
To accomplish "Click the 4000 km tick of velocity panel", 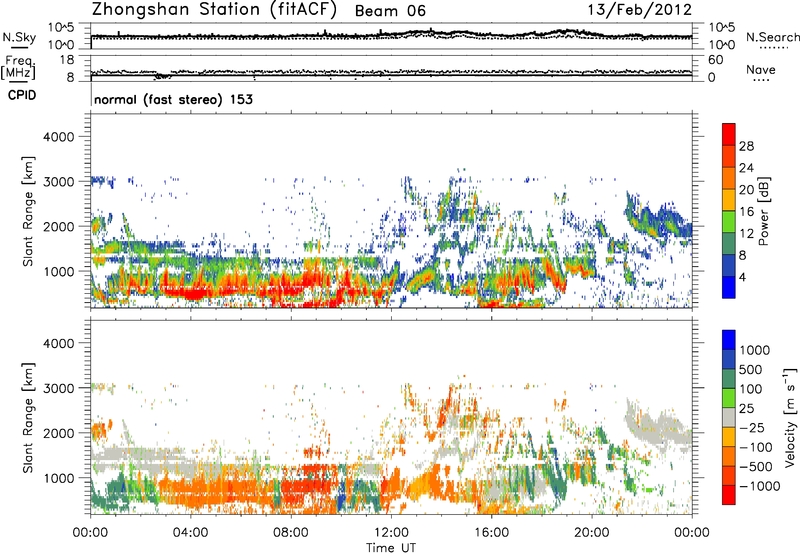I will coord(58,343).
